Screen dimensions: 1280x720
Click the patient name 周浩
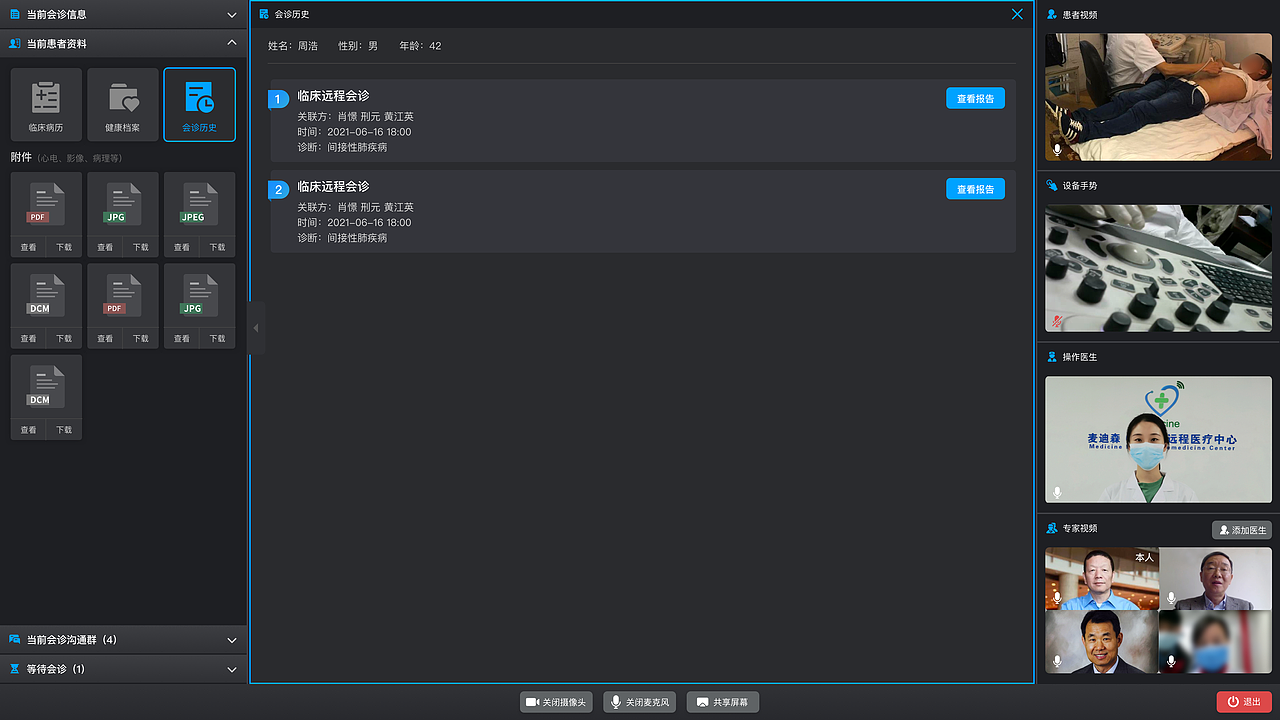[x=308, y=46]
